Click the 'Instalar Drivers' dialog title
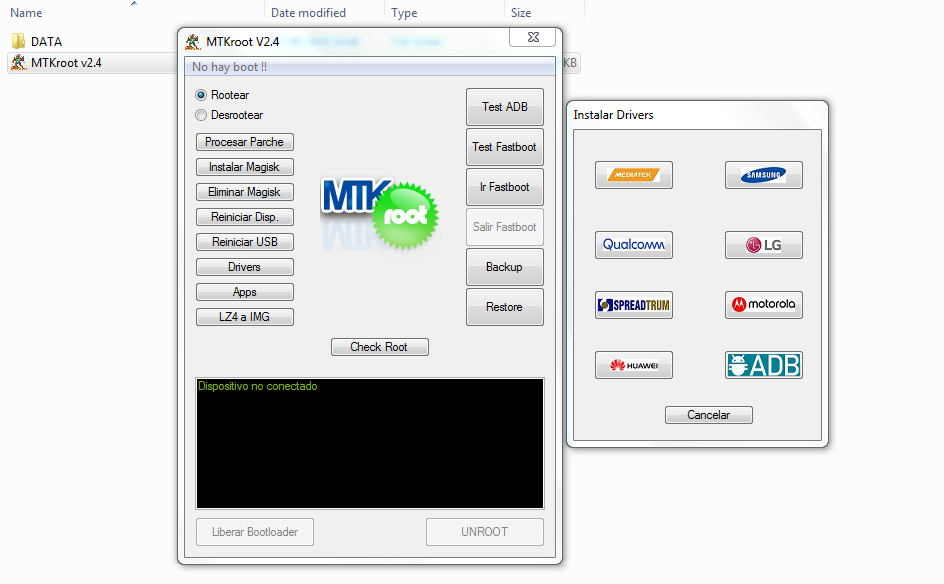944x584 pixels. (x=613, y=115)
